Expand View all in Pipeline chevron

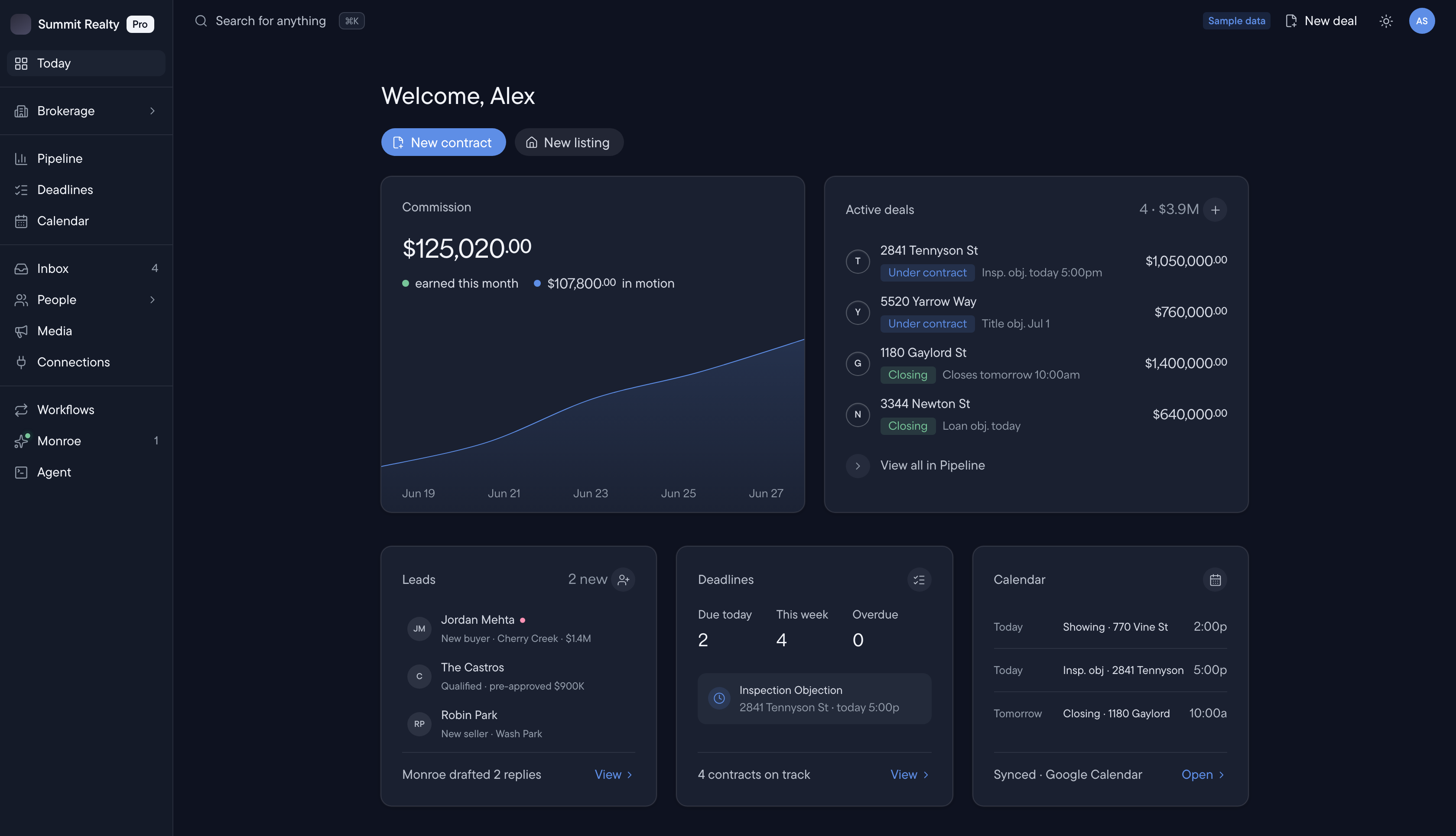pos(858,466)
